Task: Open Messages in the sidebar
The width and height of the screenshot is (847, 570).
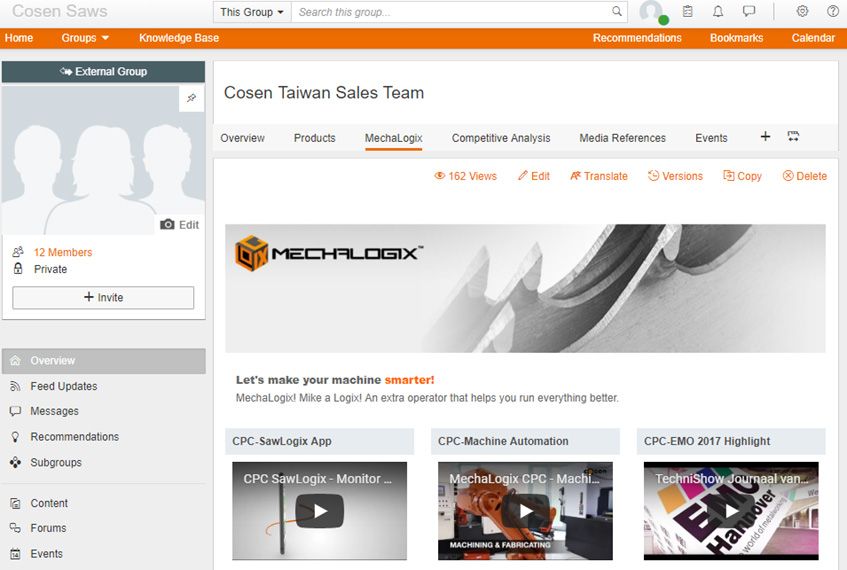Action: click(55, 411)
